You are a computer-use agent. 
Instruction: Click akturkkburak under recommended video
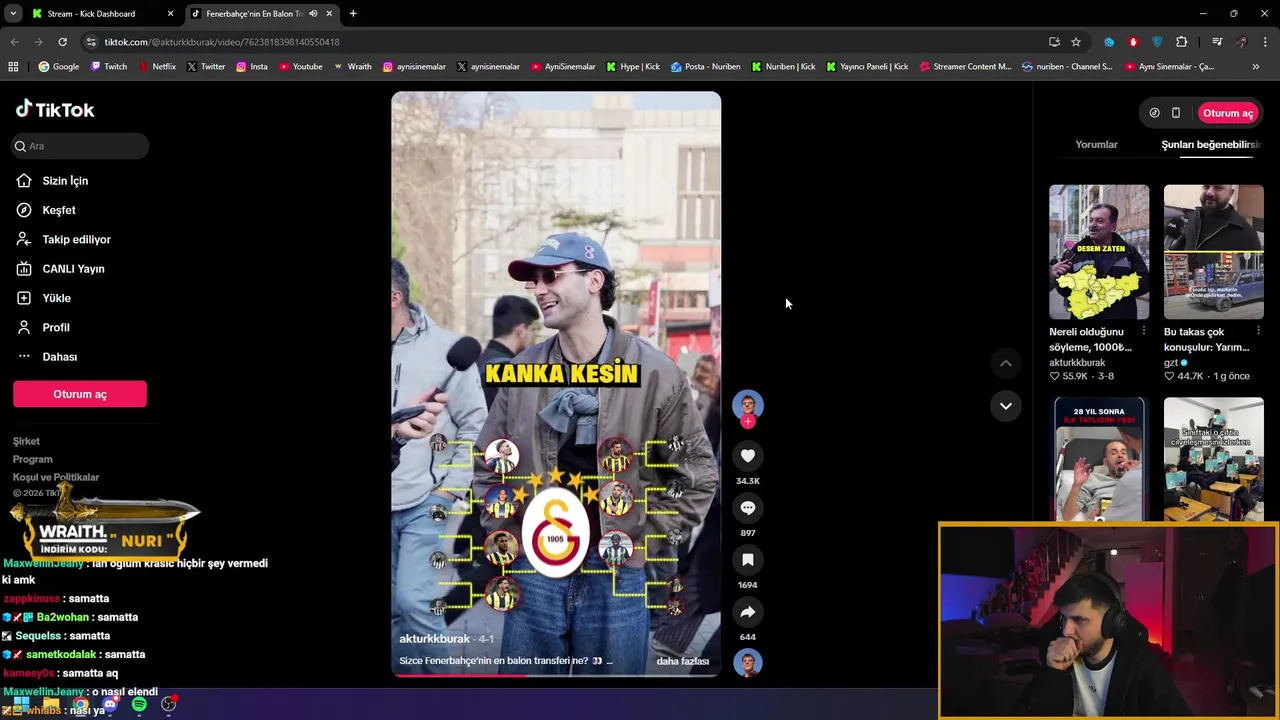tap(1077, 363)
